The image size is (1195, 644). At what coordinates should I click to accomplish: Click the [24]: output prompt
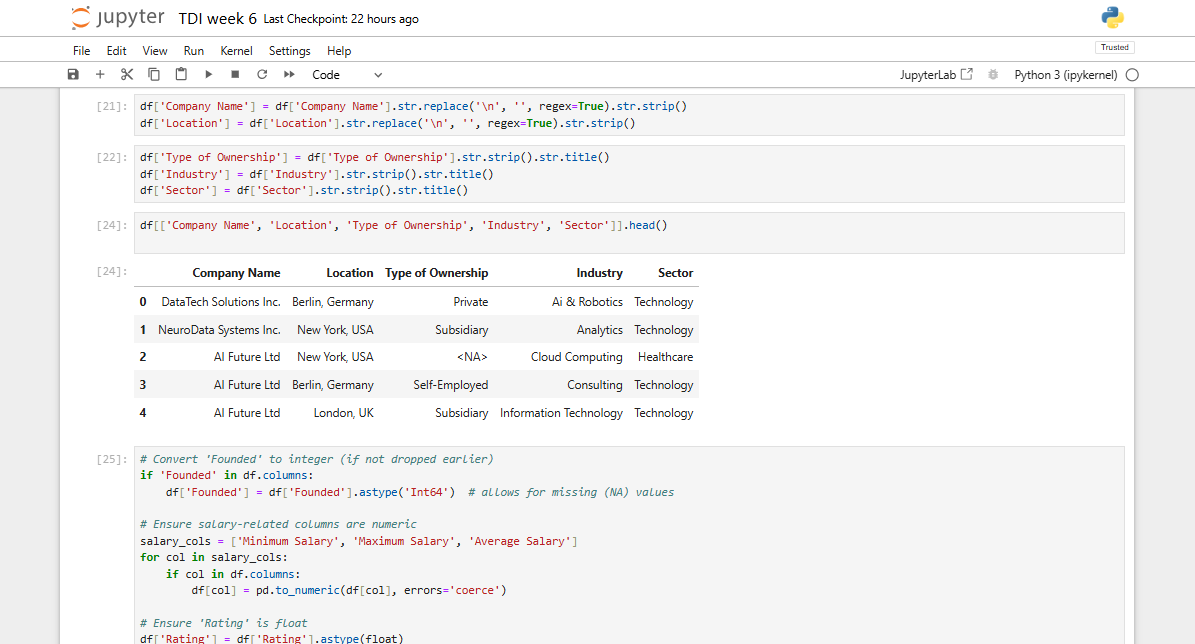(x=112, y=271)
